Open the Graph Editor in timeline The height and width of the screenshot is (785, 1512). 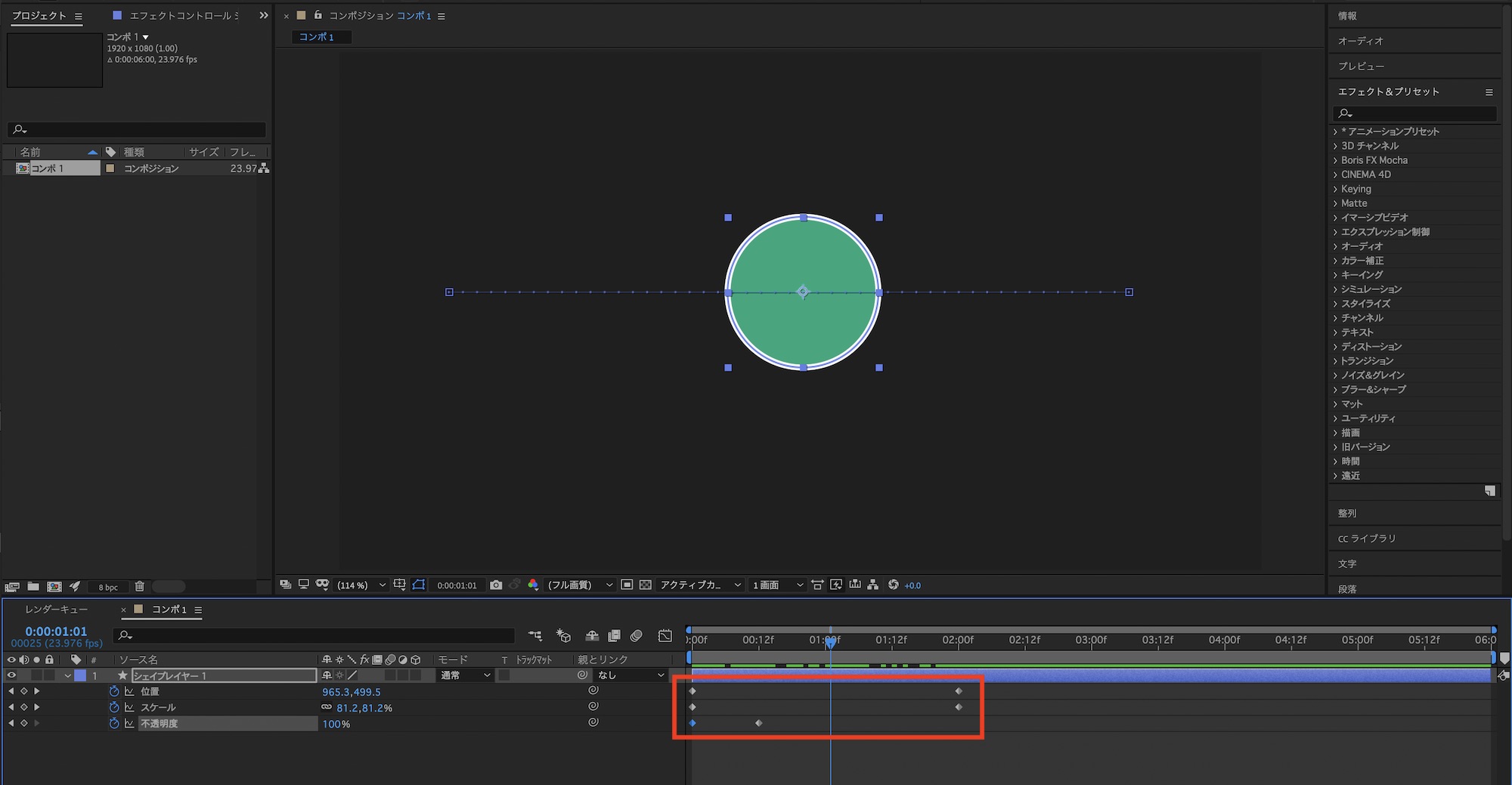tap(665, 636)
